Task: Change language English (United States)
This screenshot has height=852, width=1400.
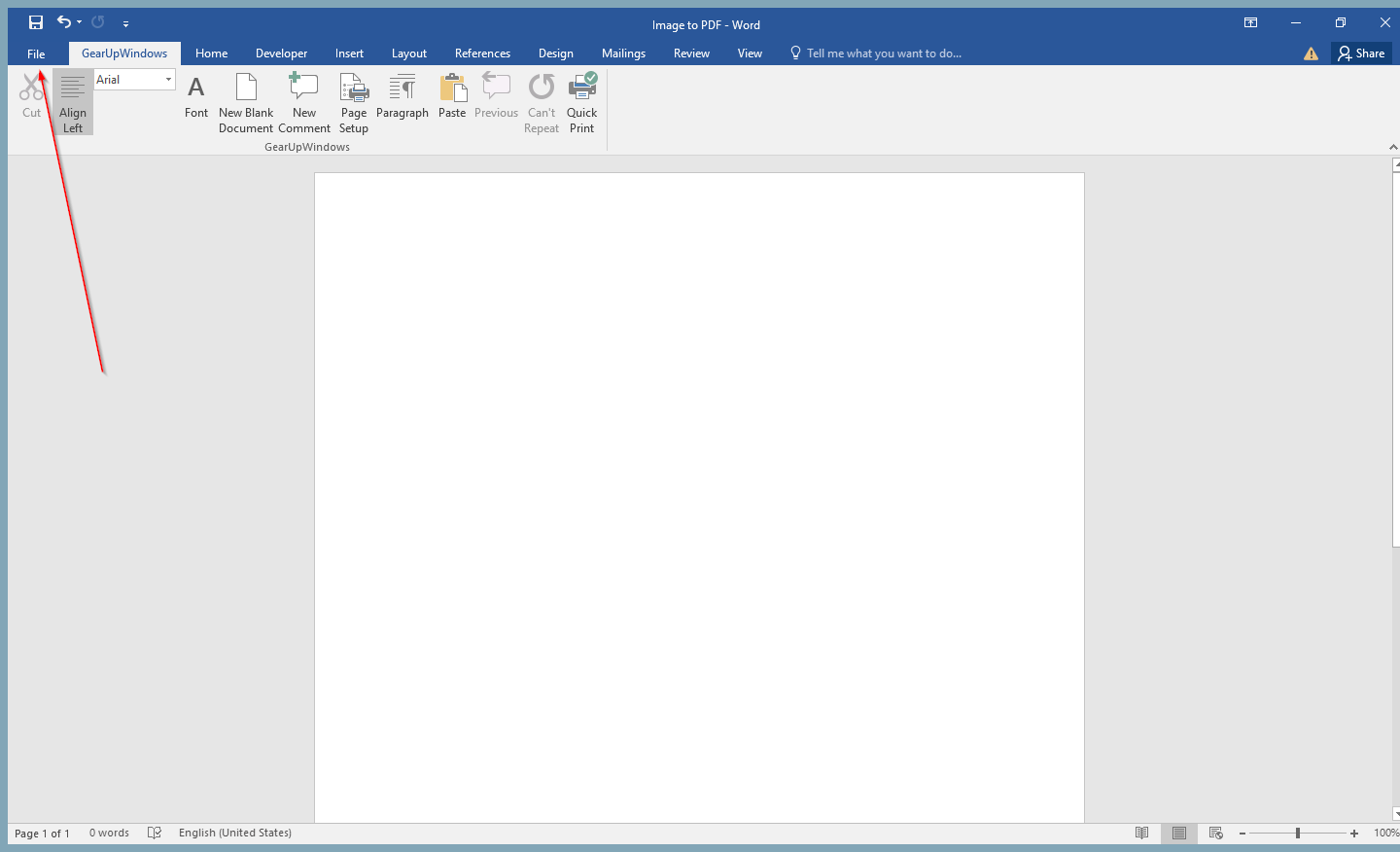Action: [x=235, y=834]
